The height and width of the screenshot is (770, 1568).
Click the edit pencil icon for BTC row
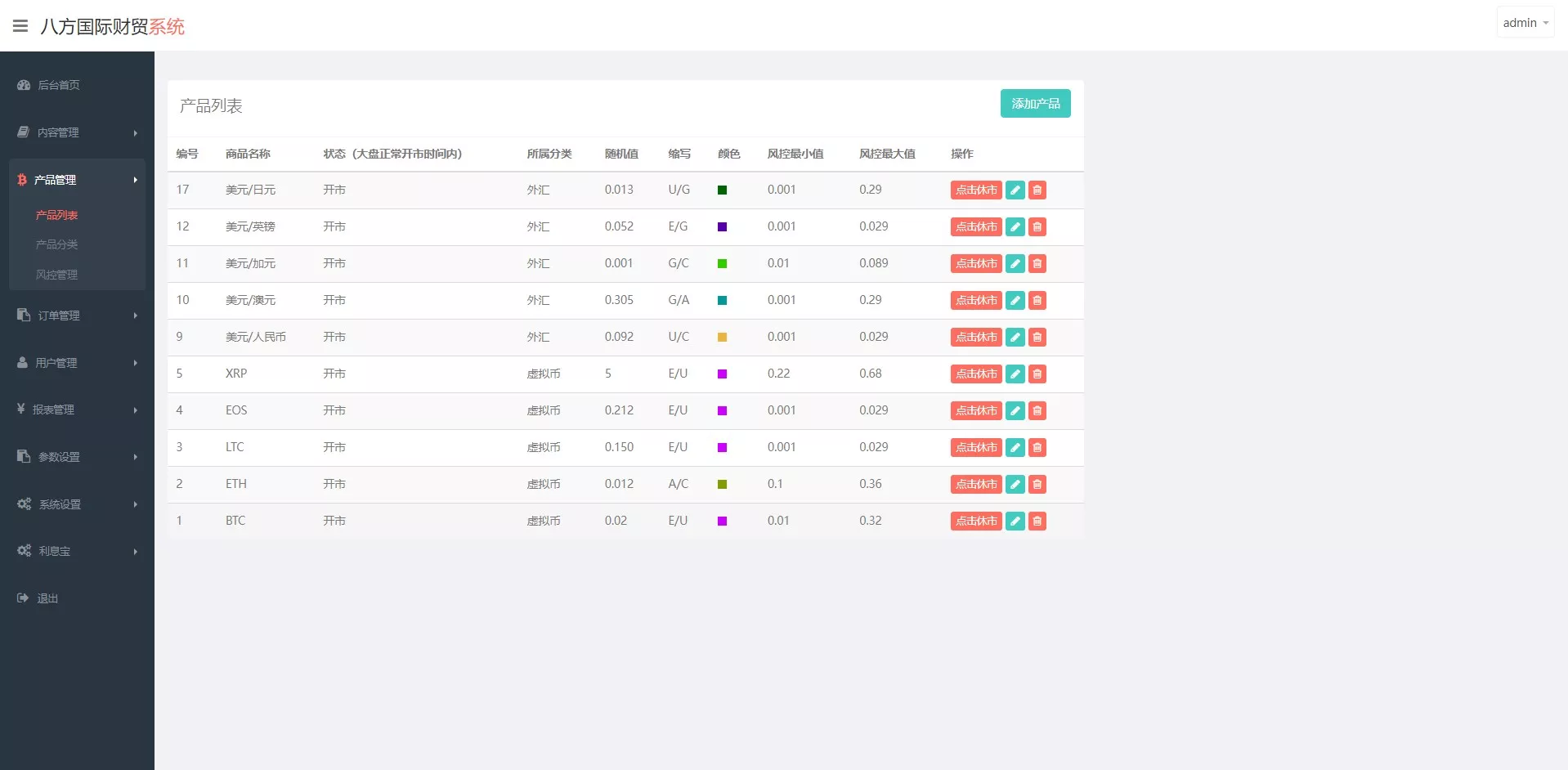click(x=1015, y=521)
